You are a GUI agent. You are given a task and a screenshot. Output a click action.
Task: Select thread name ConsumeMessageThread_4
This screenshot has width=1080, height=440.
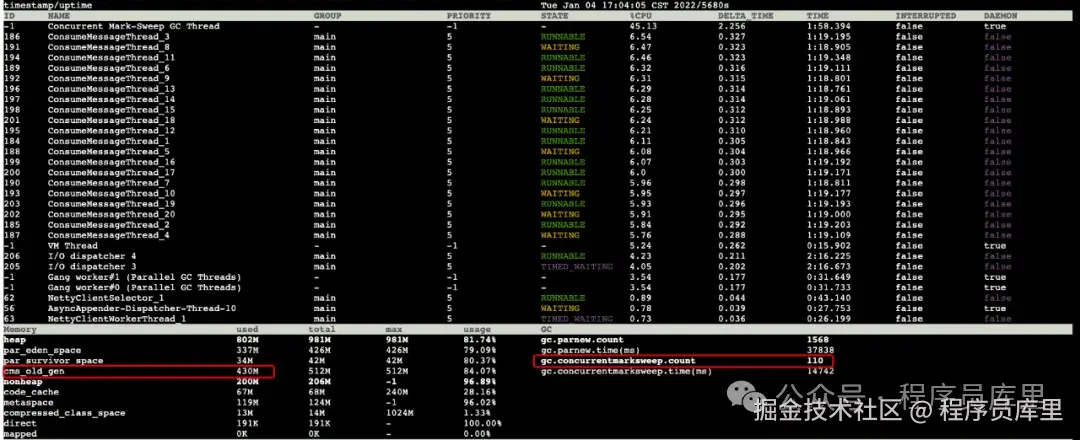pyautogui.click(x=108, y=235)
